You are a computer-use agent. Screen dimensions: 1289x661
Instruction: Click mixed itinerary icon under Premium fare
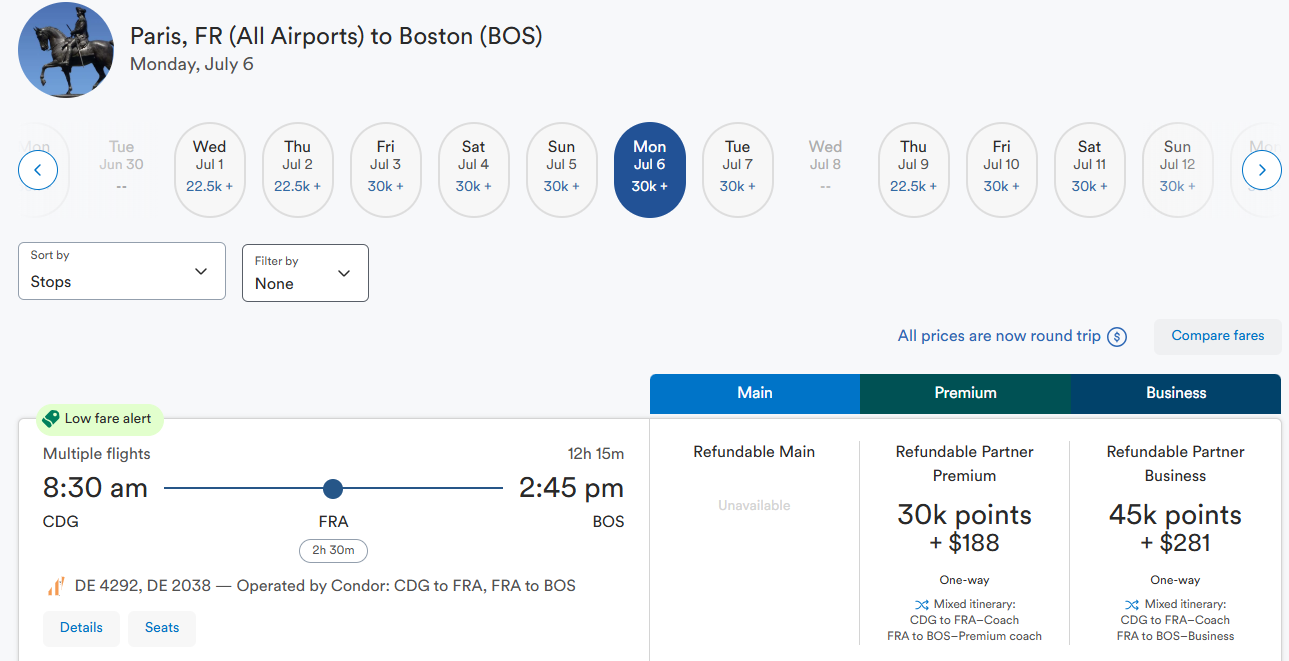[921, 604]
